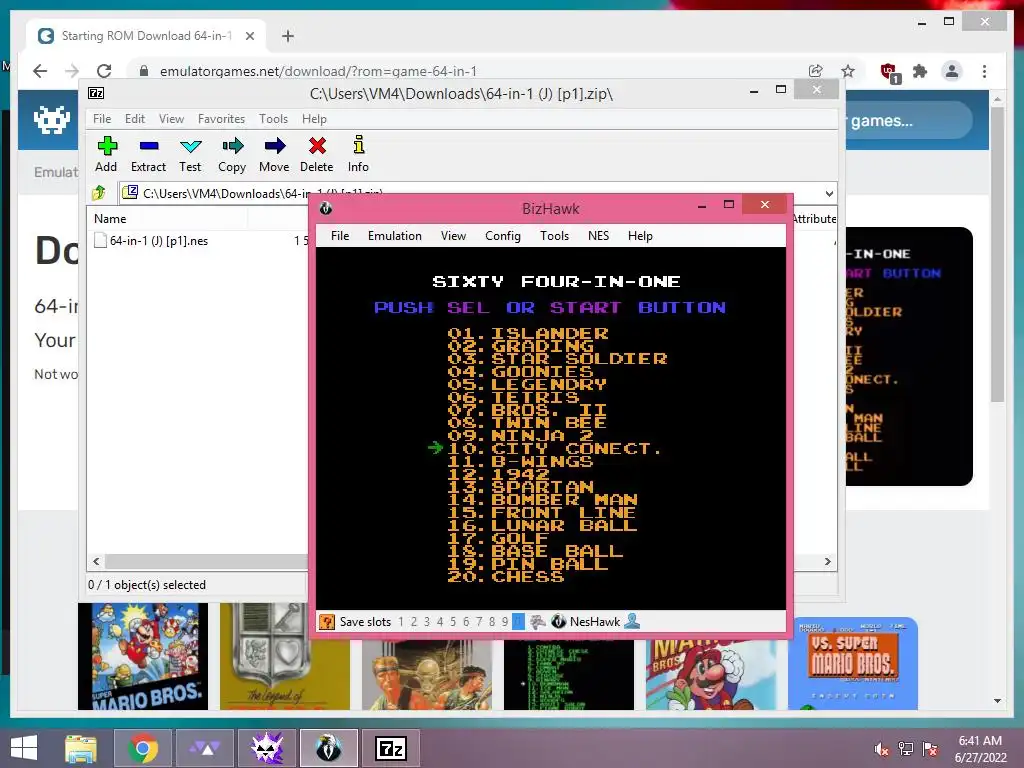Screen dimensions: 1024x768
Task: Open the Legend of Zelda thumbnail
Action: coord(285,656)
